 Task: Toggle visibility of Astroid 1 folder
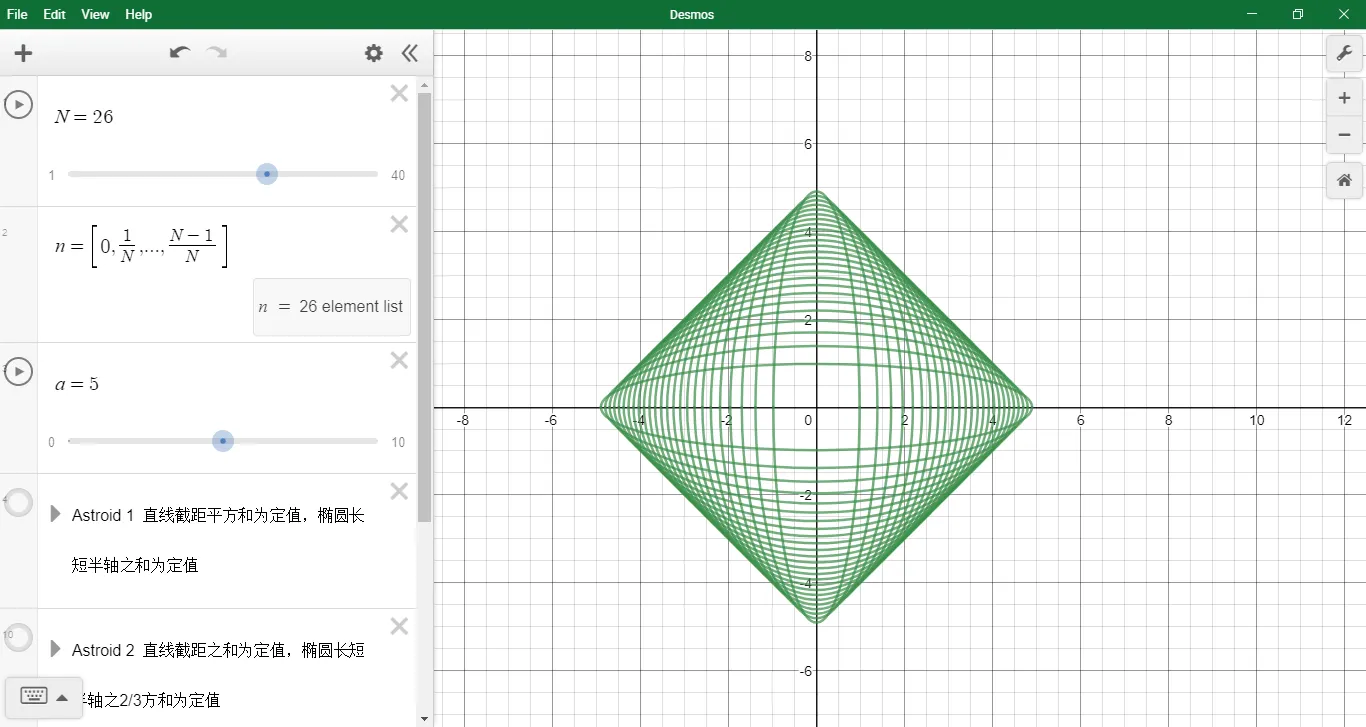18,503
